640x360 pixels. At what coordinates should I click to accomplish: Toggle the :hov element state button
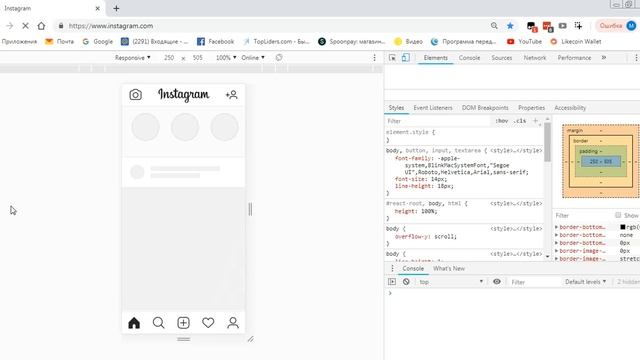(502, 121)
